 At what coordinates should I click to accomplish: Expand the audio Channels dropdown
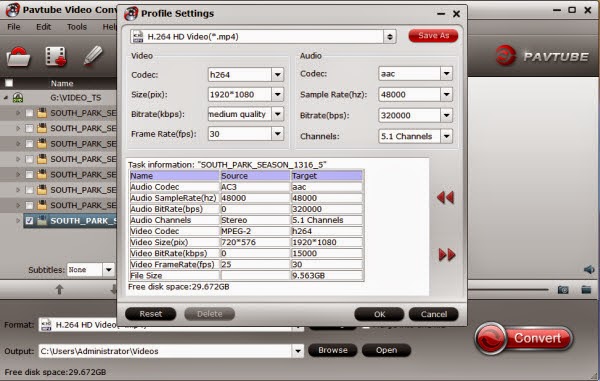[447, 136]
